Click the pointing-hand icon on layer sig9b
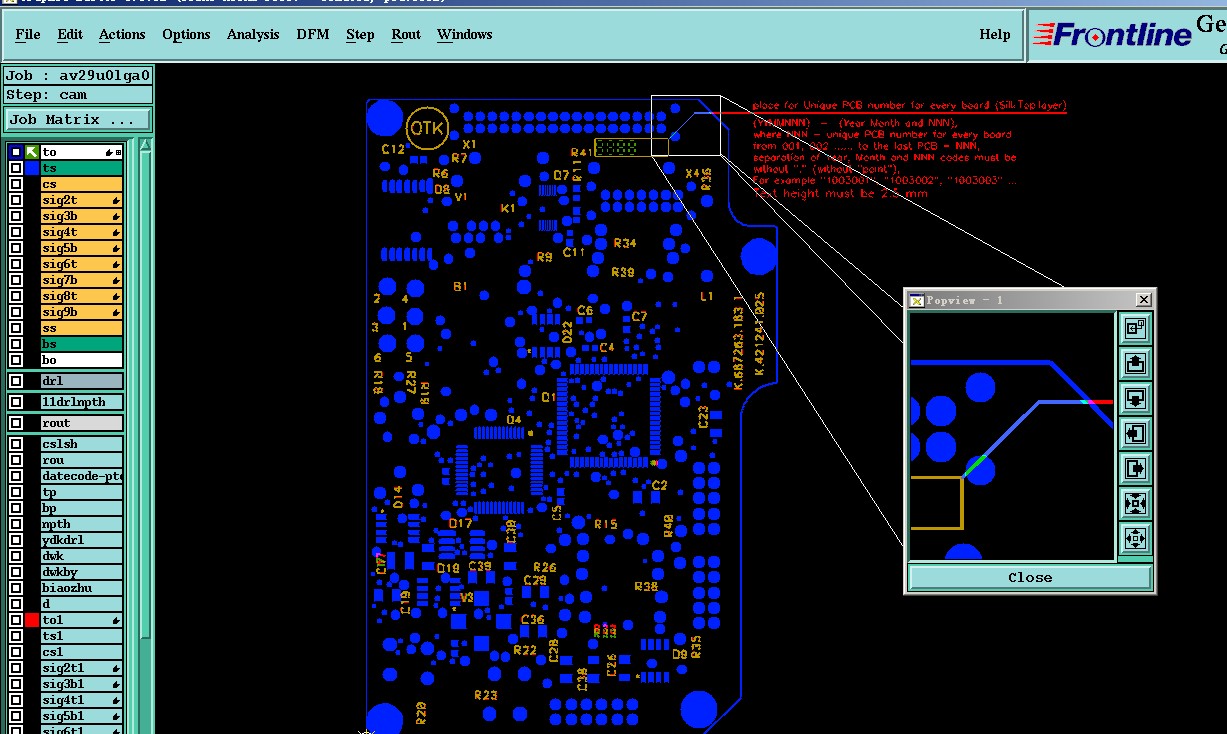Image resolution: width=1227 pixels, height=734 pixels. point(116,312)
